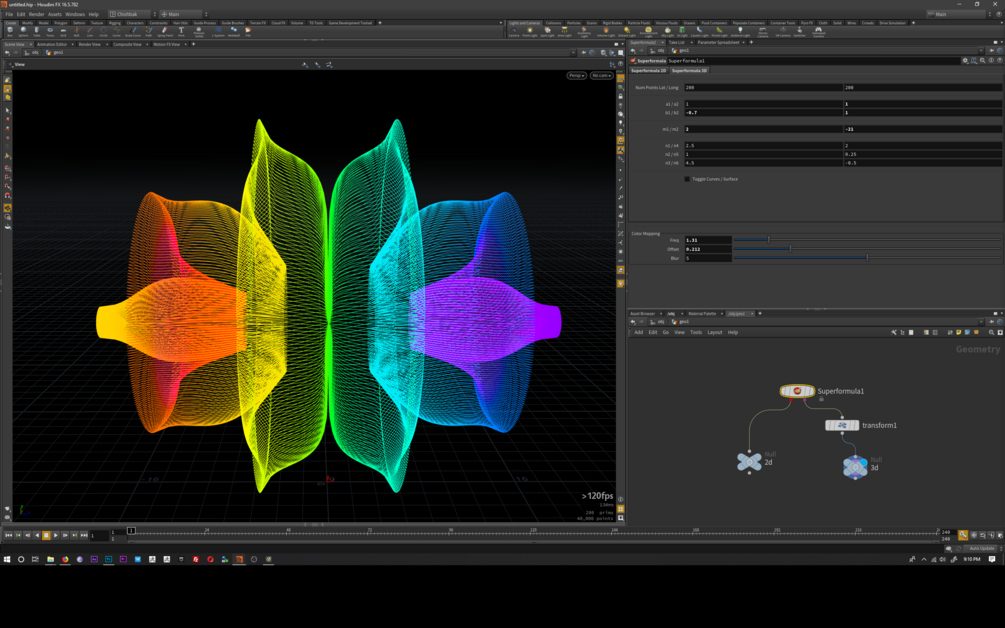The height and width of the screenshot is (628, 1005).
Task: Open File Explorer from the taskbar
Action: pyautogui.click(x=50, y=559)
